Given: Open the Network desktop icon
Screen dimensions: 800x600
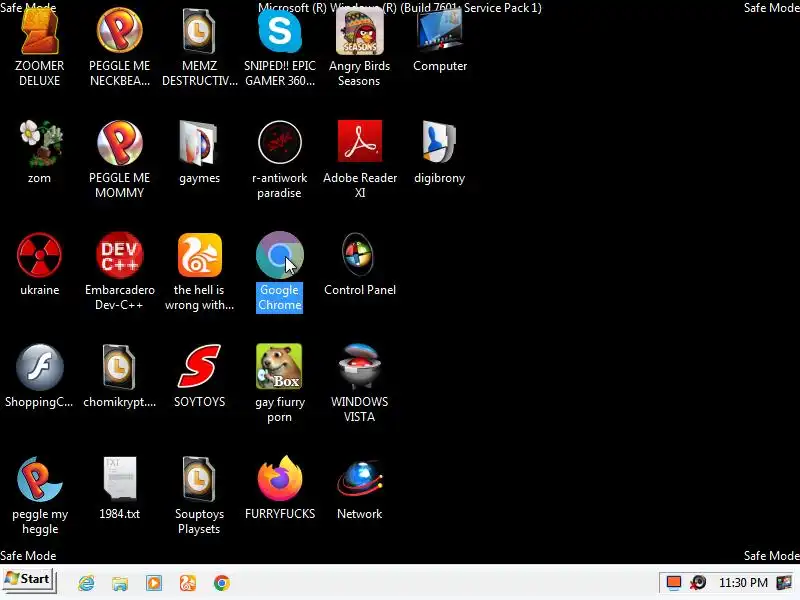Looking at the screenshot, I should coord(360,480).
